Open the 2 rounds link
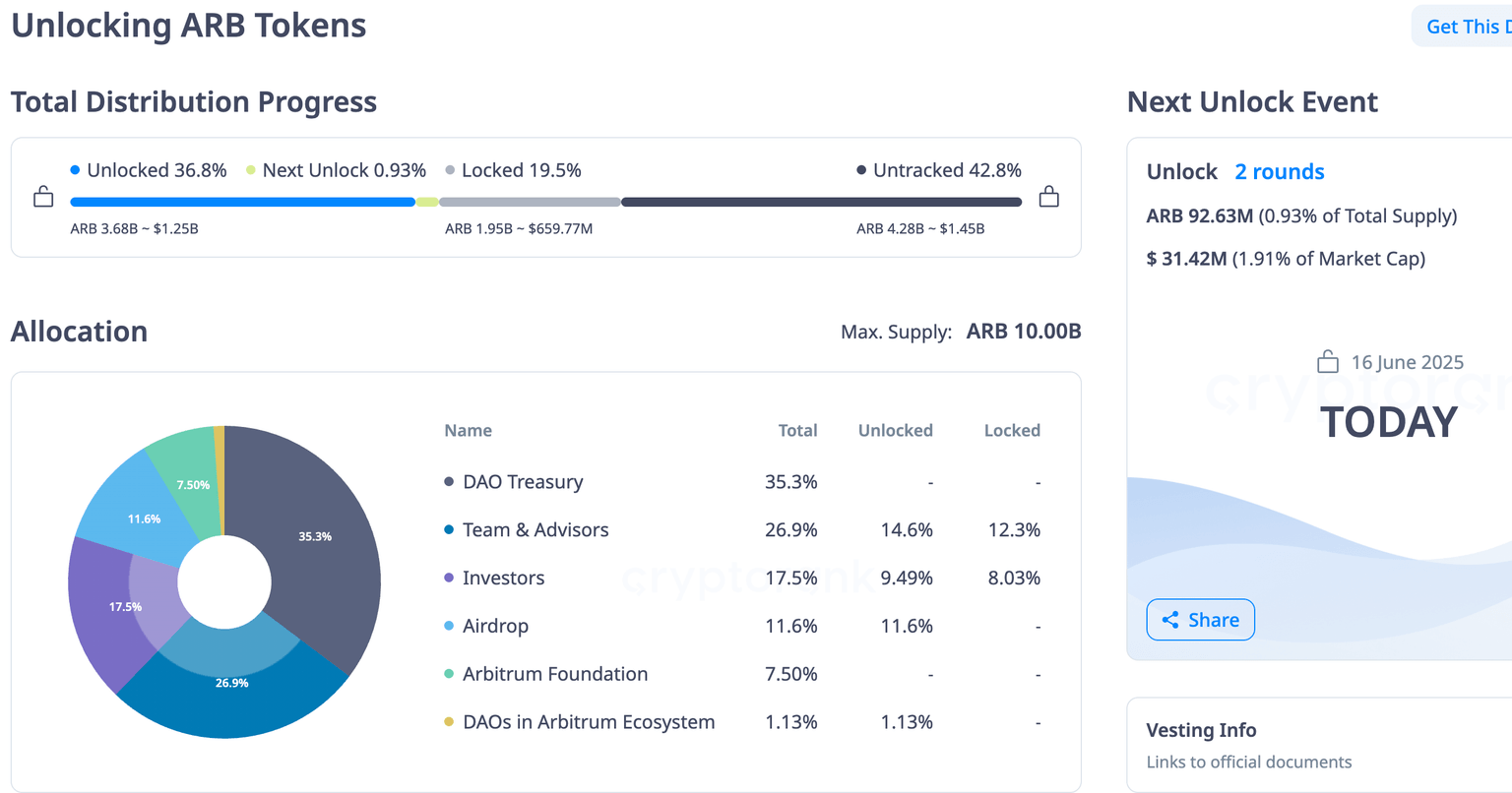Image resolution: width=1512 pixels, height=793 pixels. point(1279,172)
